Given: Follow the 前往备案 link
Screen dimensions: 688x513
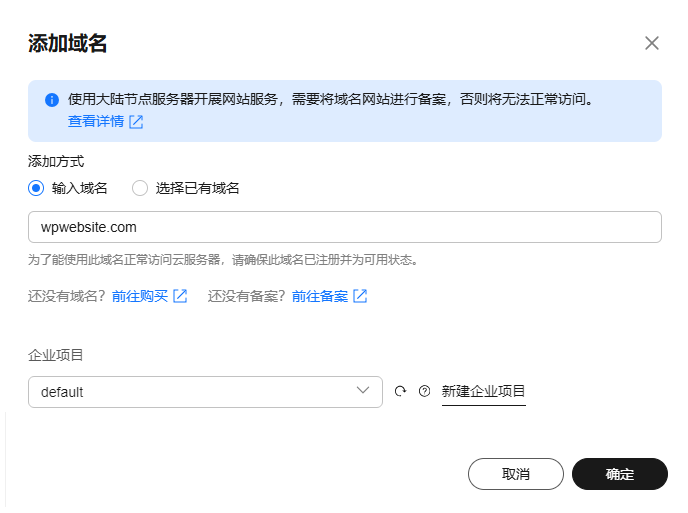Looking at the screenshot, I should tap(320, 296).
